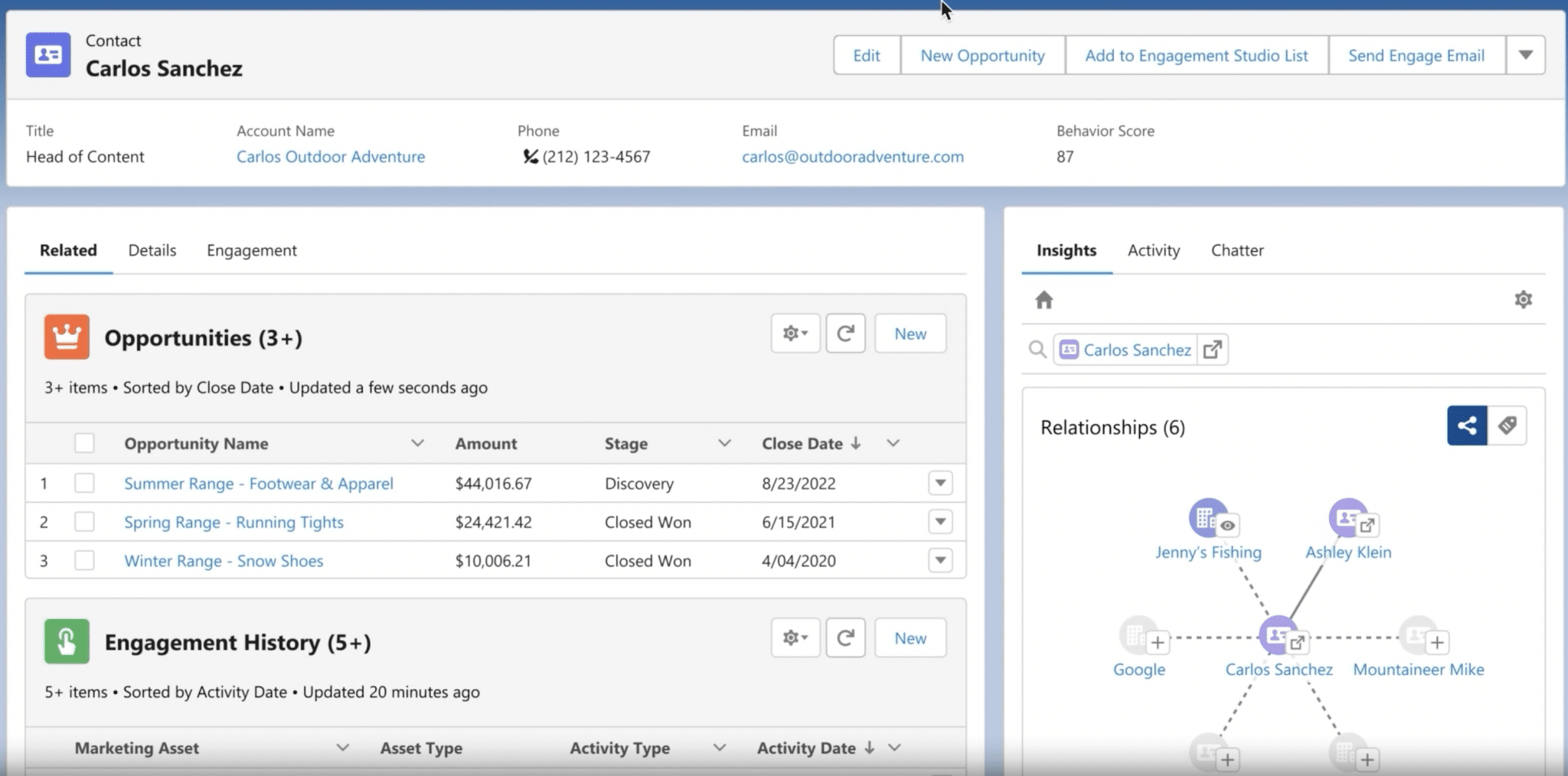Click the Insights search magnifier field
This screenshot has width=1568, height=776.
click(x=1038, y=349)
